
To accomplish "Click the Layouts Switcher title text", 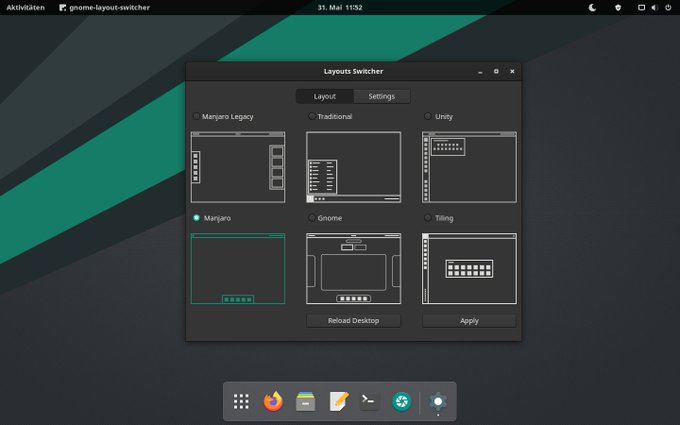I will [x=353, y=71].
